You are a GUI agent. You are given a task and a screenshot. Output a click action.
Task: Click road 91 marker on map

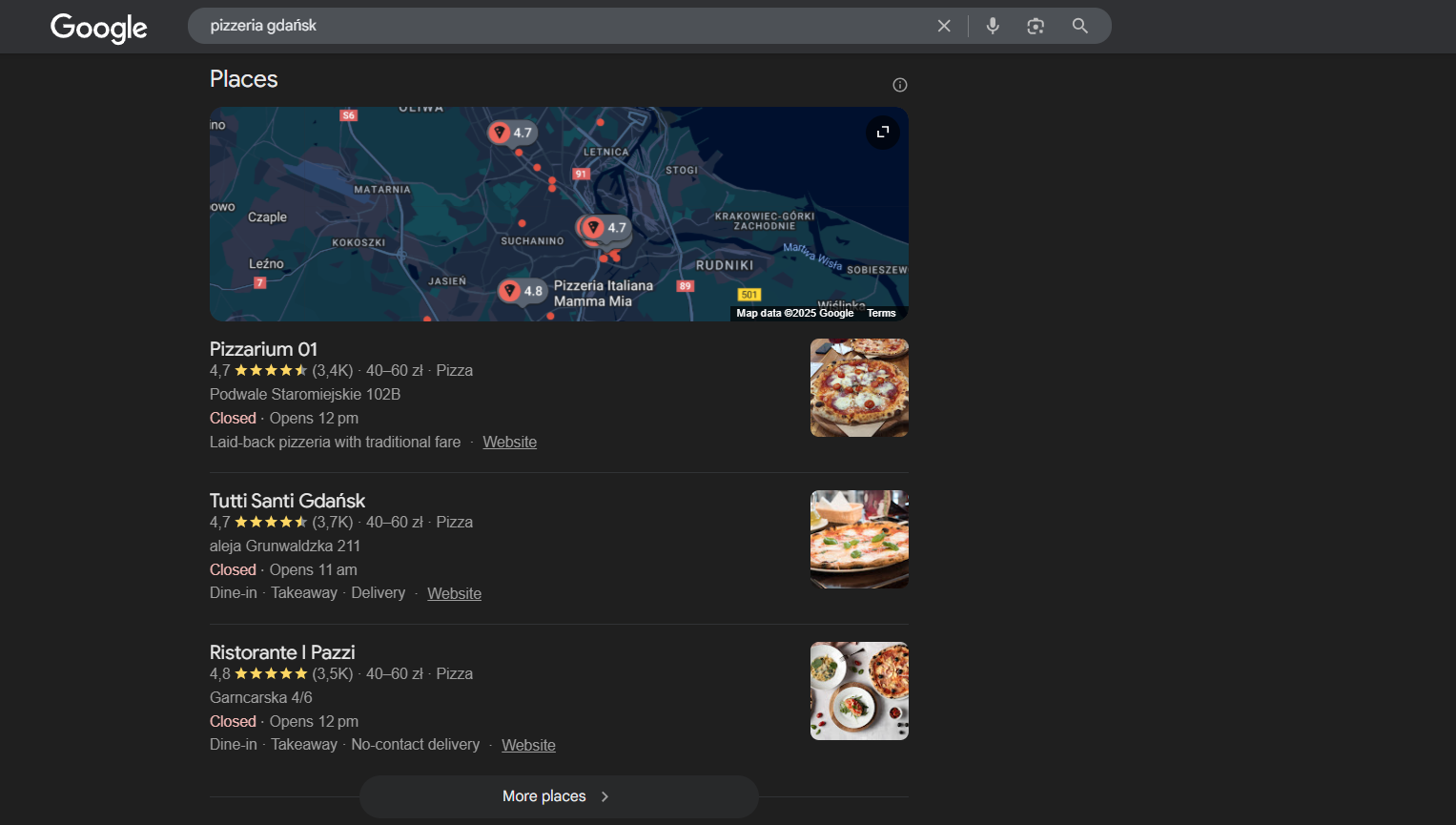pos(582,174)
